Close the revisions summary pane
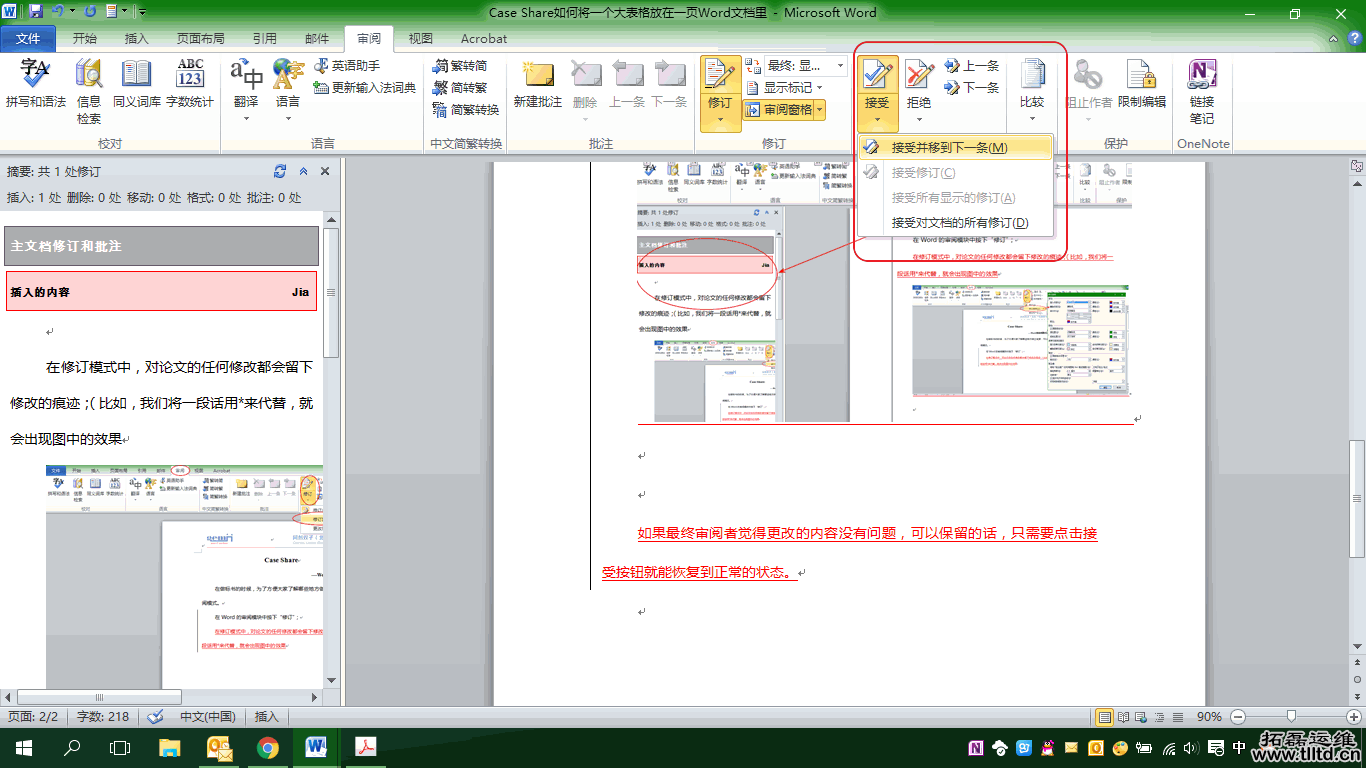The width and height of the screenshot is (1366, 768). coord(325,172)
